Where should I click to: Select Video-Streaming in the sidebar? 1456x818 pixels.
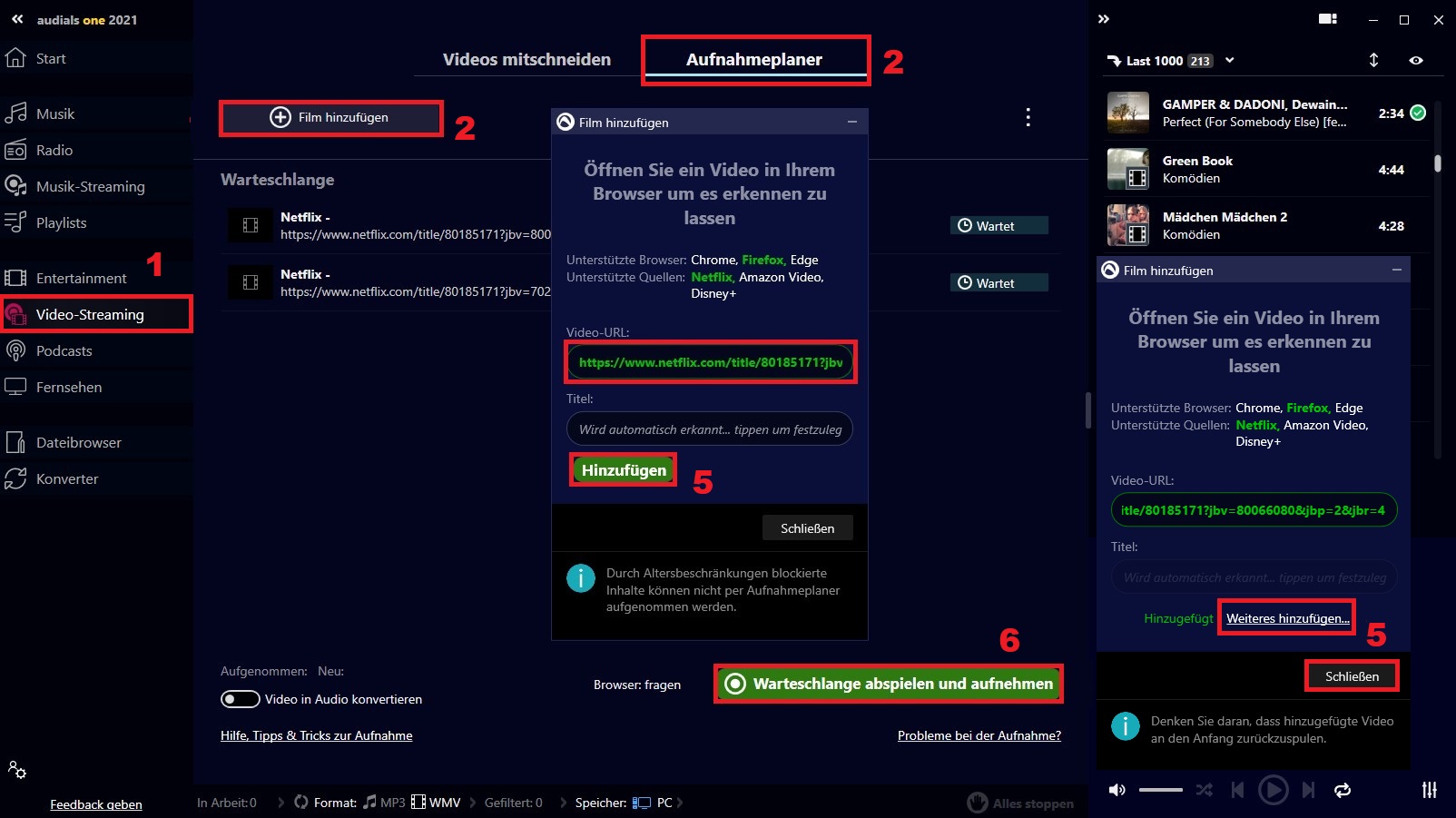click(x=95, y=314)
